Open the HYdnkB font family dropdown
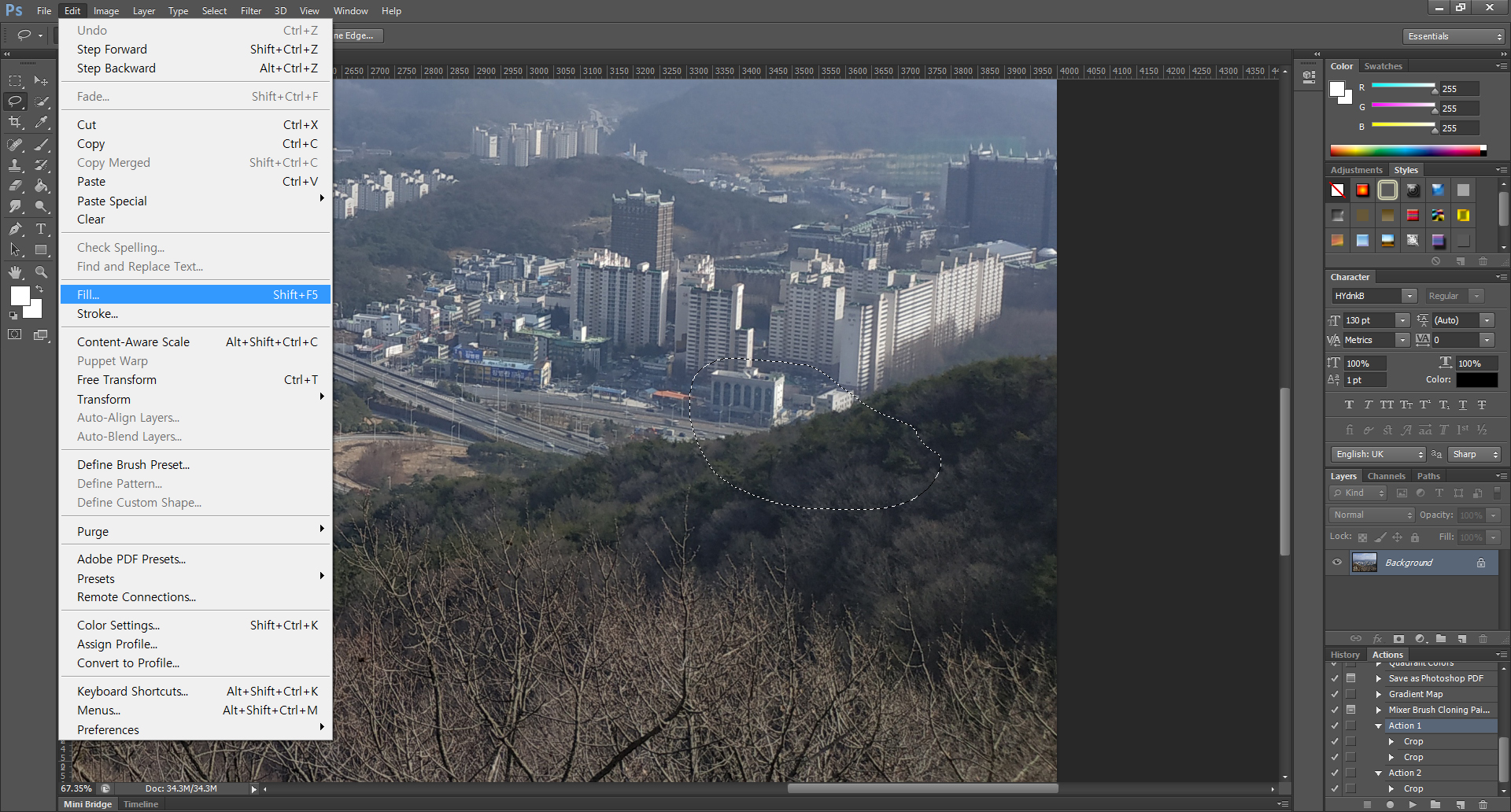1511x812 pixels. pos(1409,296)
